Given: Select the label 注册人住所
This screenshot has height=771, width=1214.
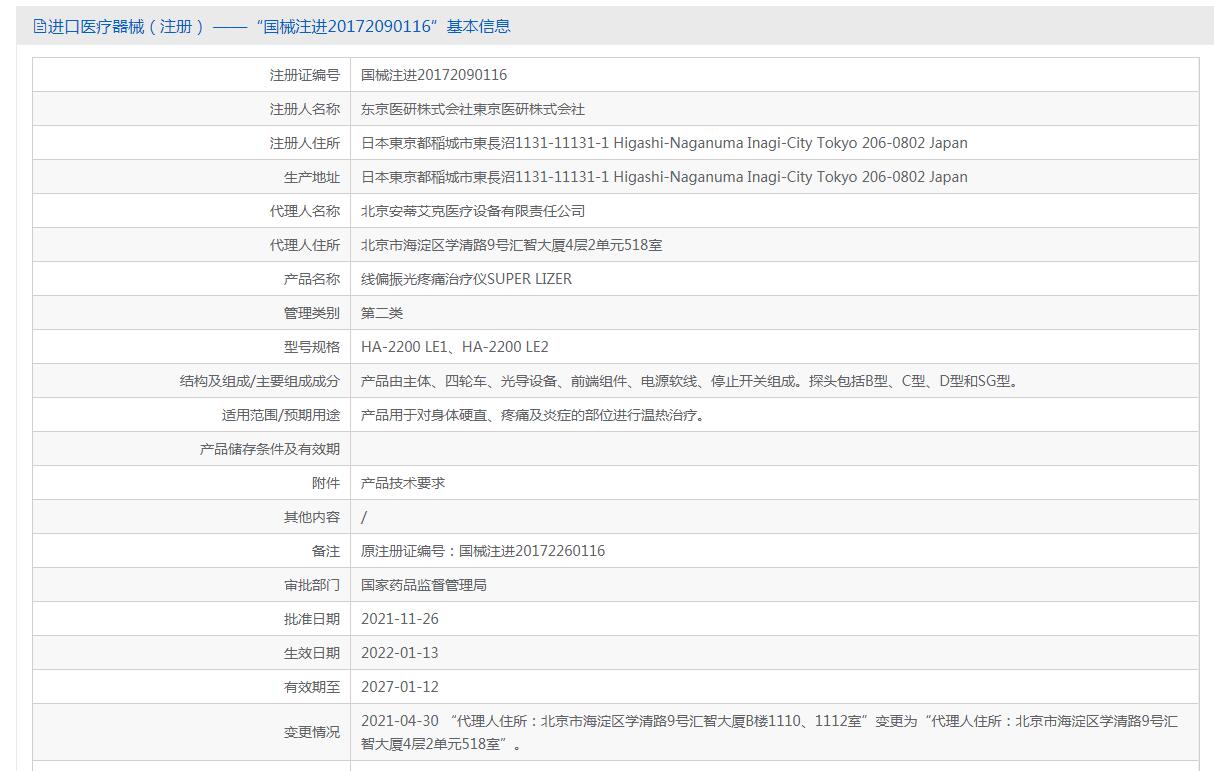Looking at the screenshot, I should 304,143.
